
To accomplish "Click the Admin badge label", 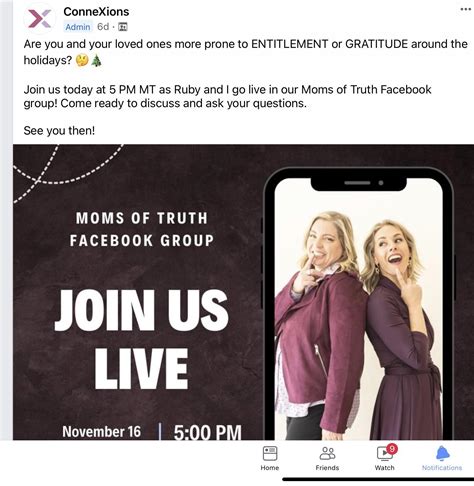I will tap(78, 27).
